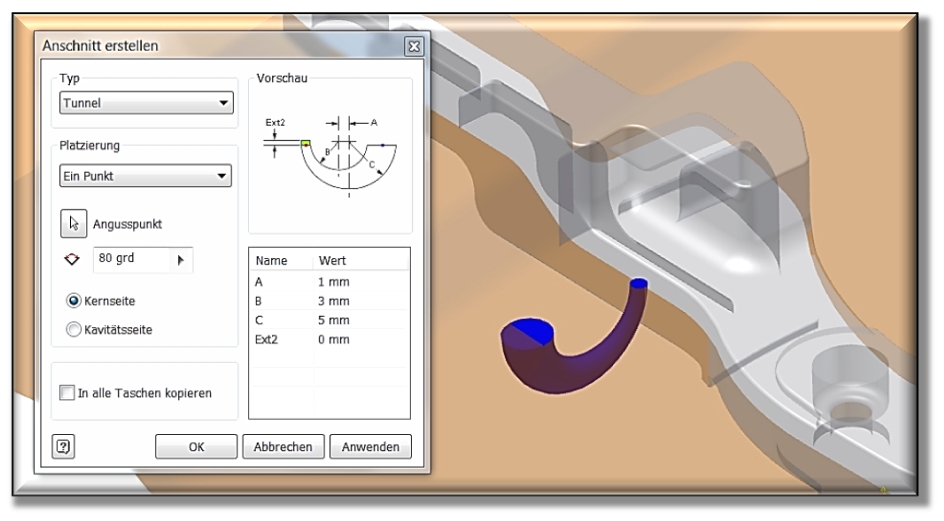The width and height of the screenshot is (944, 521).
Task: Close the Anschnitt erstellen dialog
Action: [x=414, y=46]
